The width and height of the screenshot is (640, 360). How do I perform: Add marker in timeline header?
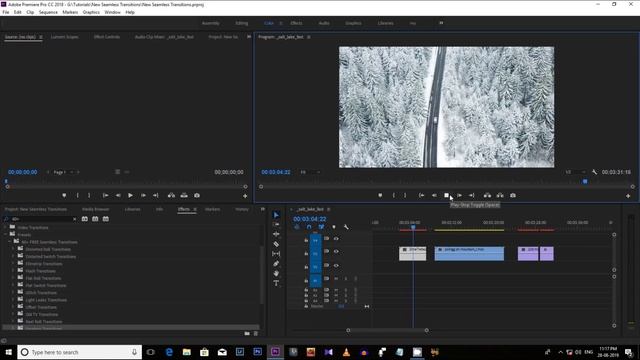pyautogui.click(x=334, y=227)
